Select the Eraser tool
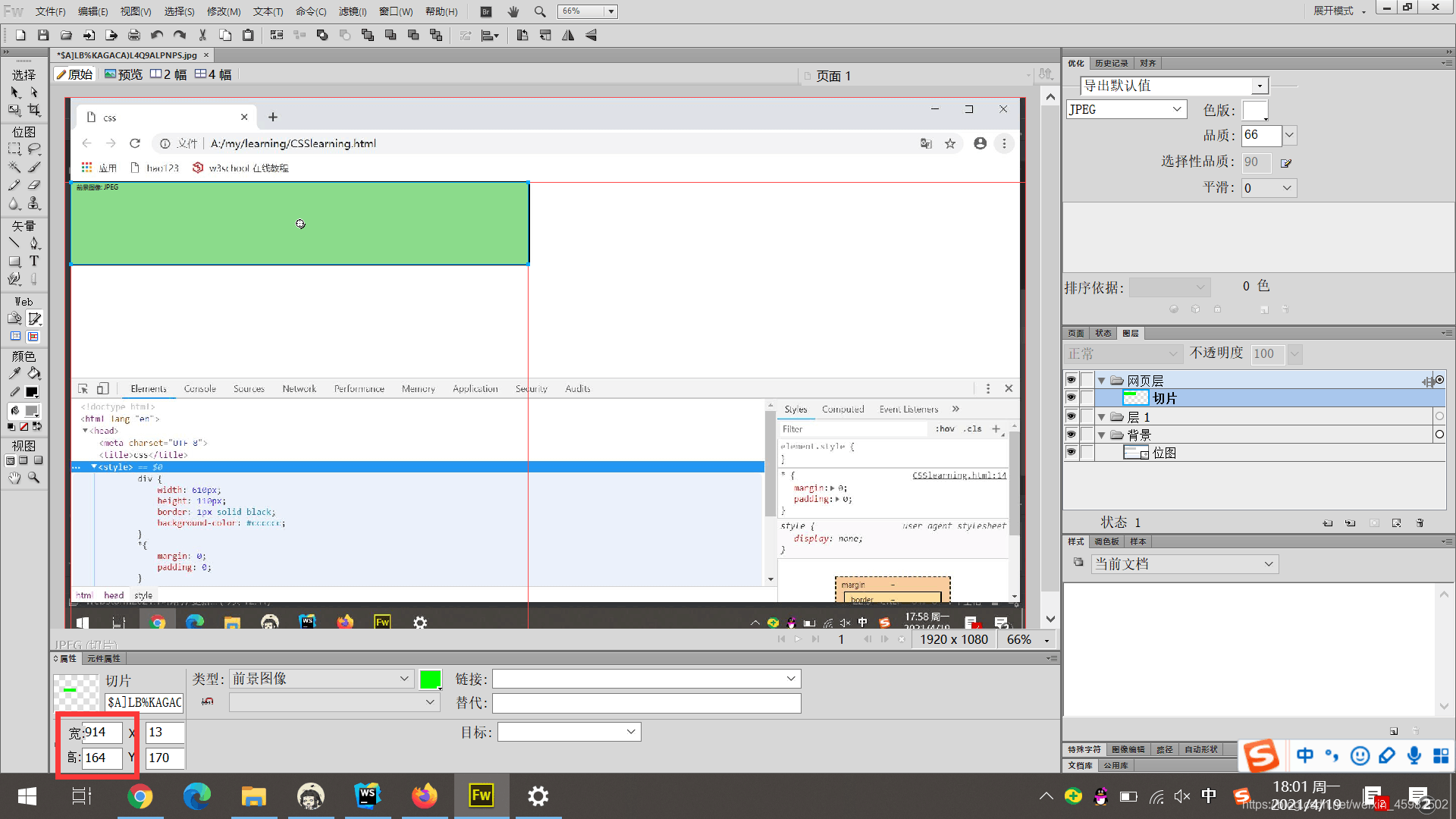1456x819 pixels. tap(34, 185)
